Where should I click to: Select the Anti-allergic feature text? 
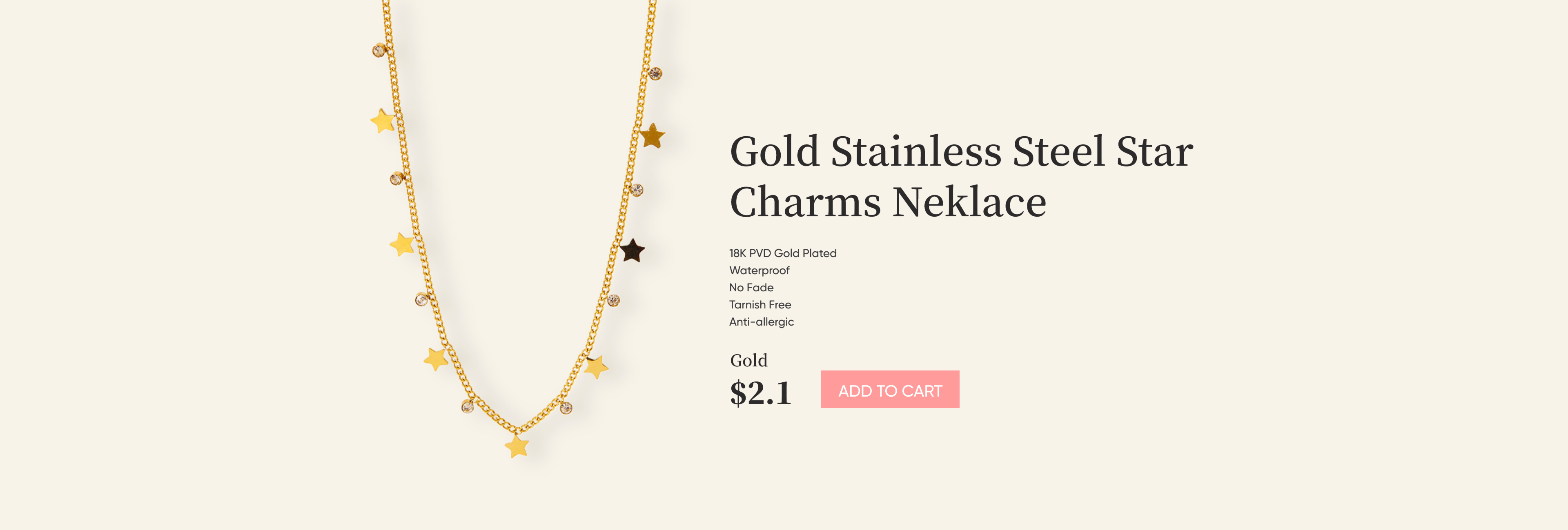762,321
